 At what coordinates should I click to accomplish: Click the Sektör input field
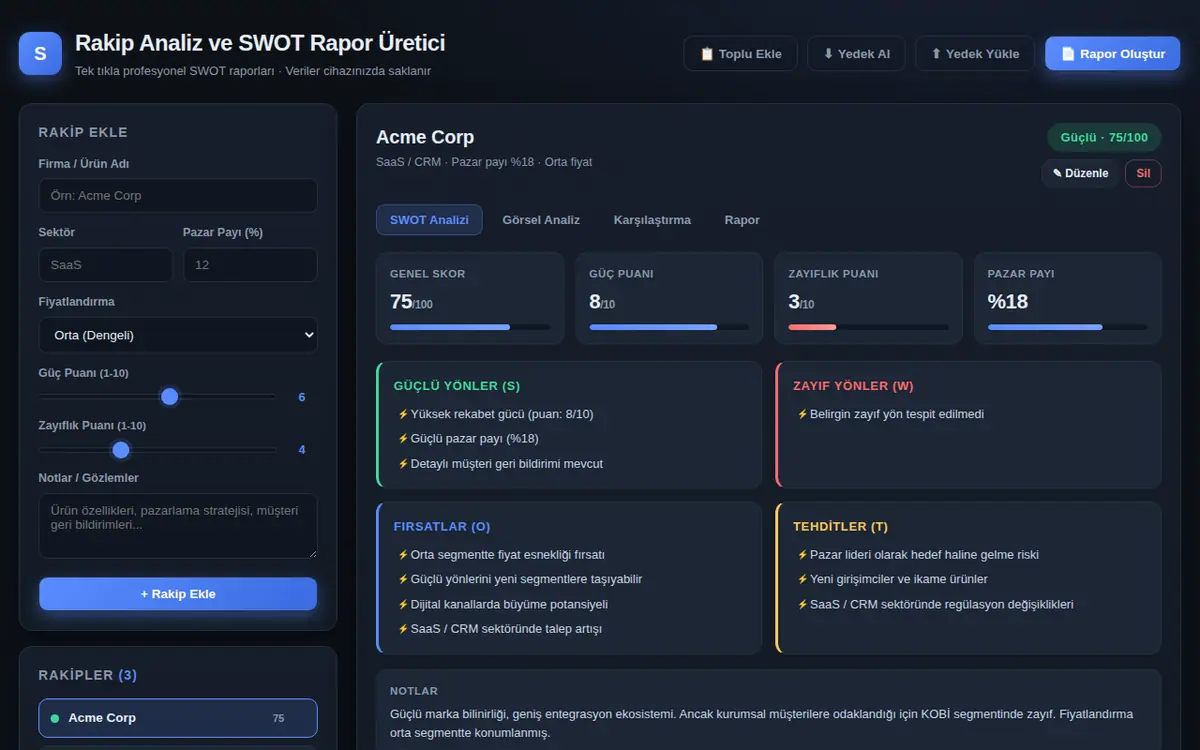(x=105, y=265)
